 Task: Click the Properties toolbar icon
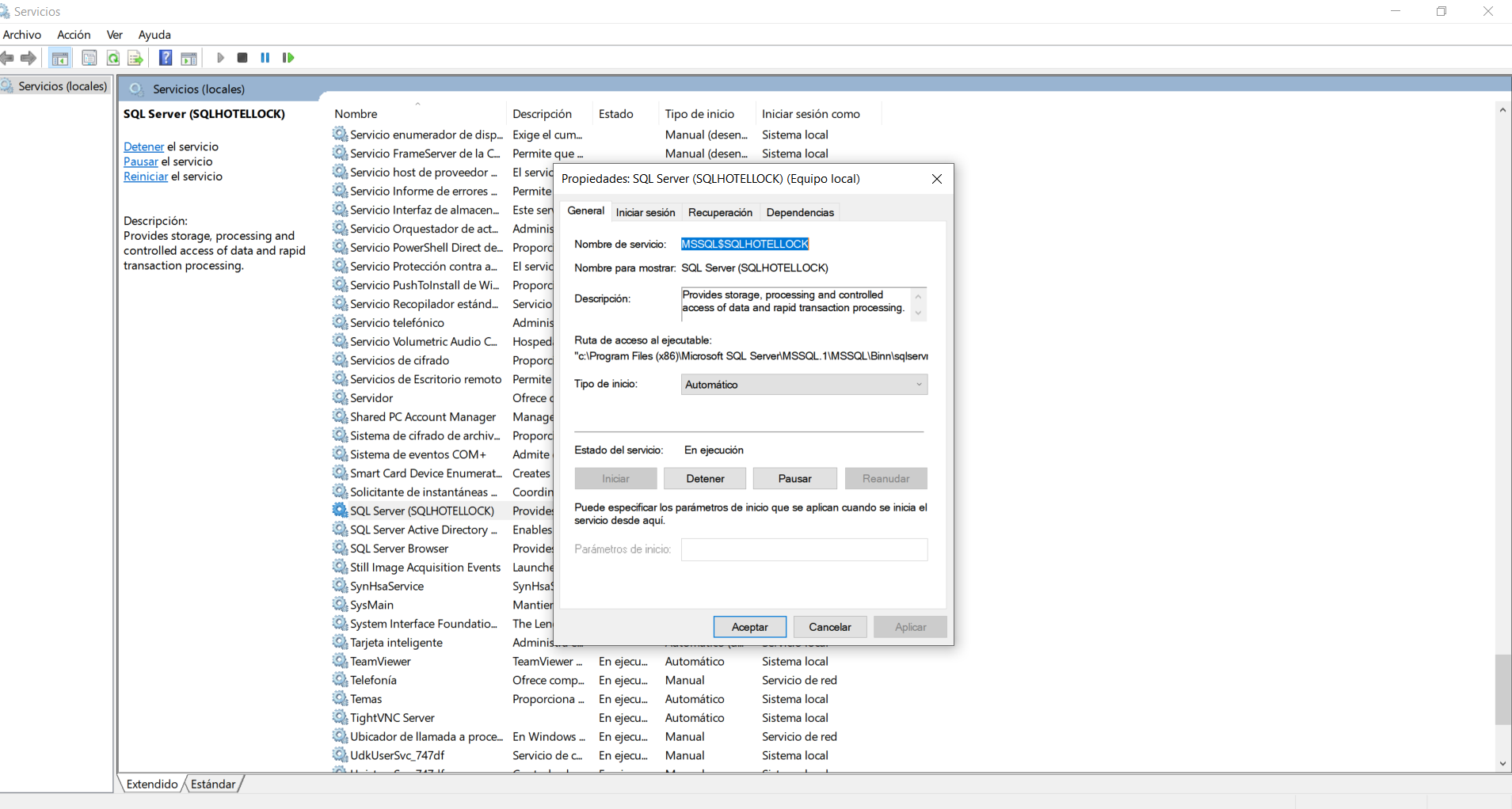coord(90,58)
